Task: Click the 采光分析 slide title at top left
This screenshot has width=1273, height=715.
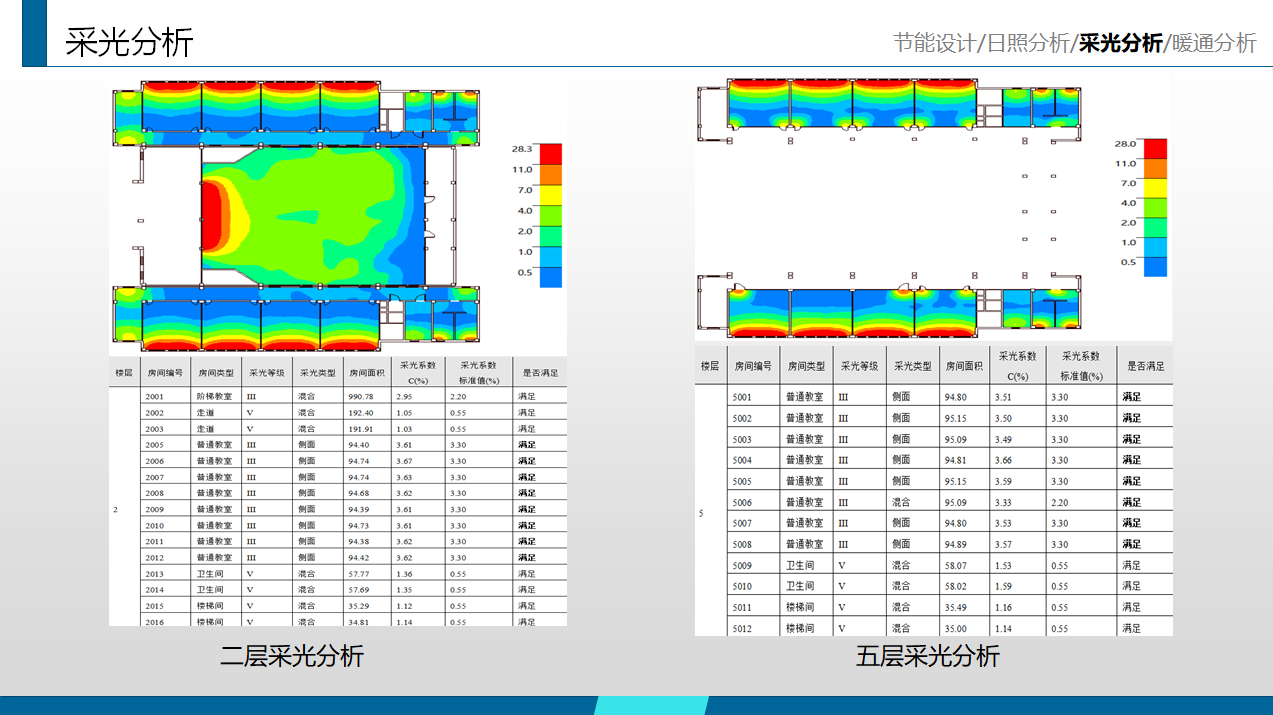Action: 129,43
